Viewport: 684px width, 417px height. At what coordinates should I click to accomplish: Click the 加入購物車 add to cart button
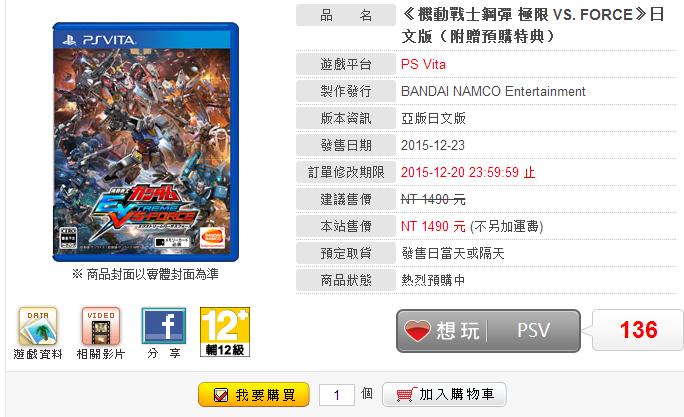tap(444, 394)
